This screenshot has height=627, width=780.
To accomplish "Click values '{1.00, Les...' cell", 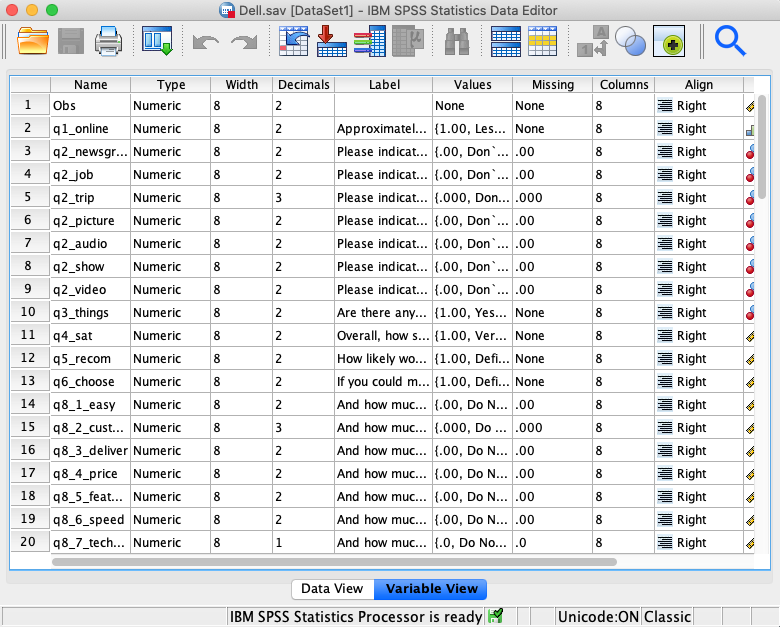I will pyautogui.click(x=473, y=128).
